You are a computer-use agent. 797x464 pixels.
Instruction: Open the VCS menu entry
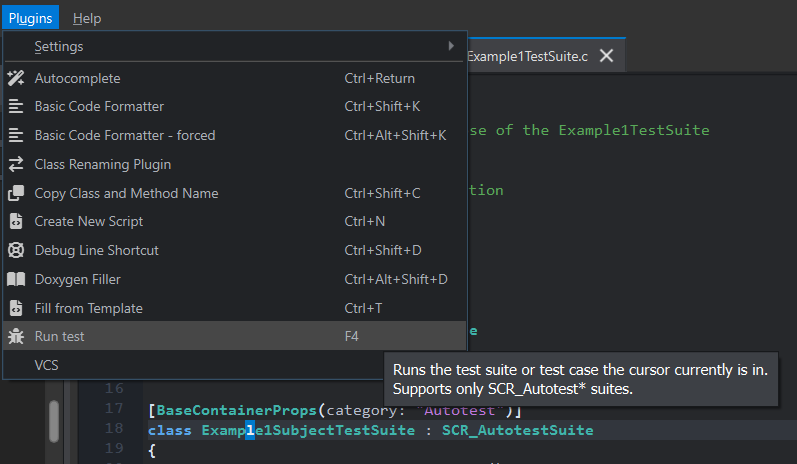pyautogui.click(x=47, y=365)
